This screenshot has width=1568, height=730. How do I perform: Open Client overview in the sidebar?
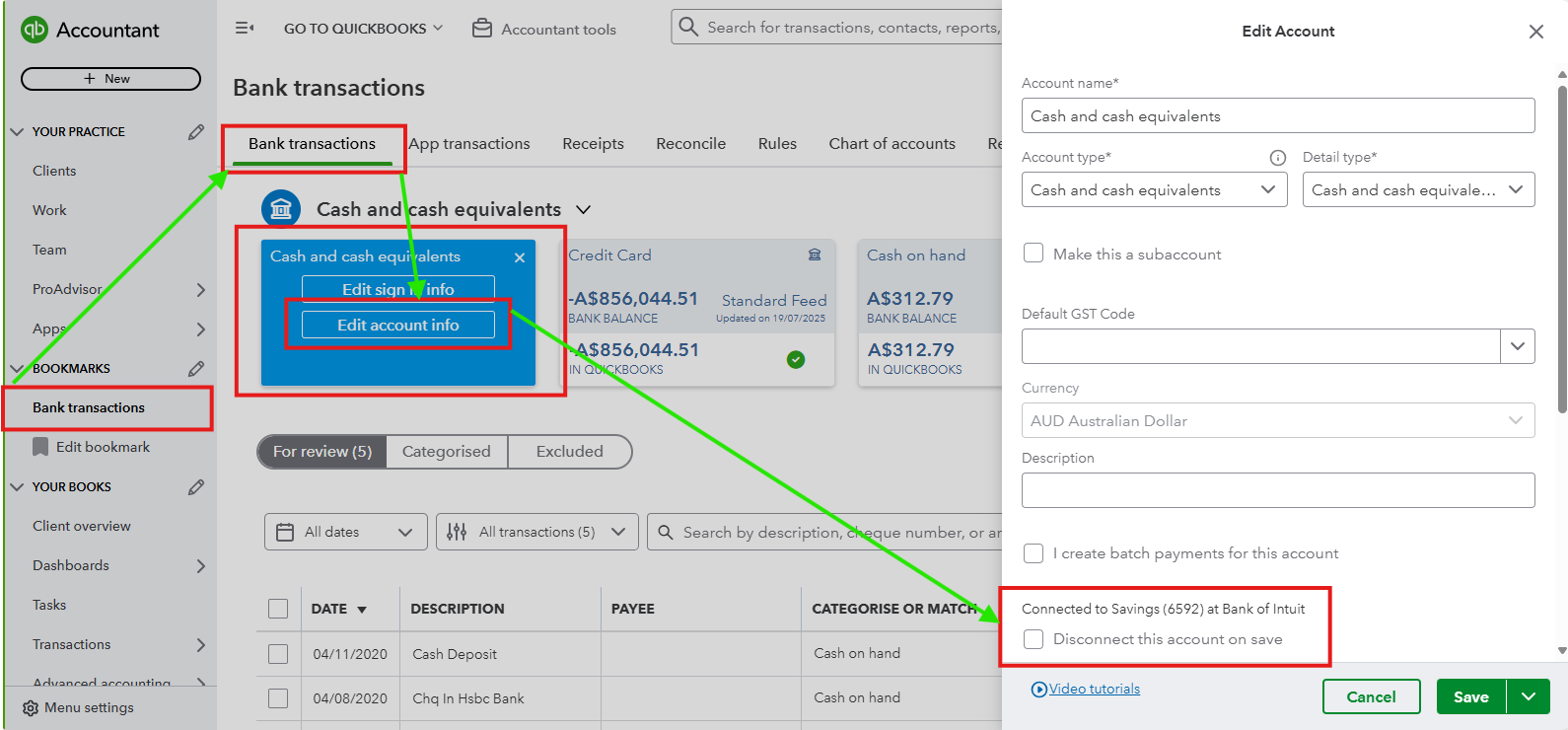coord(81,526)
